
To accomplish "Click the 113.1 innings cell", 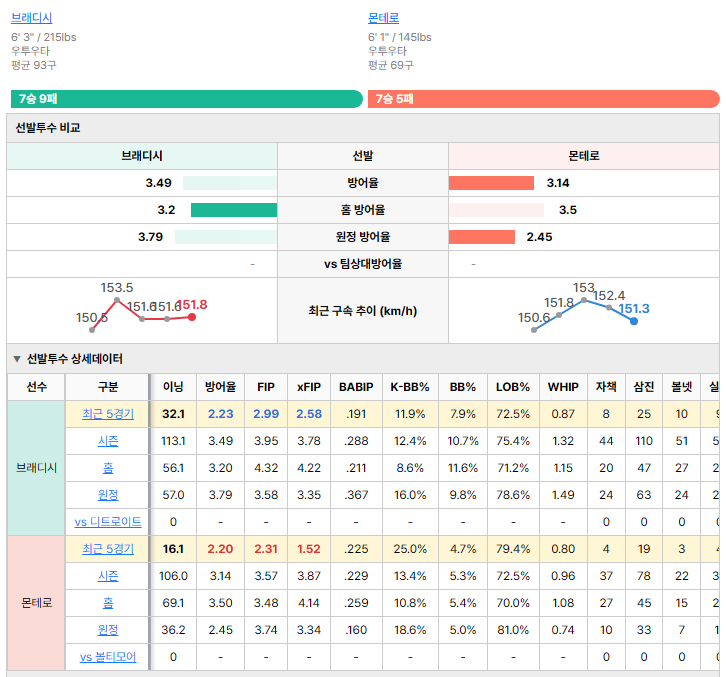I will point(174,441).
